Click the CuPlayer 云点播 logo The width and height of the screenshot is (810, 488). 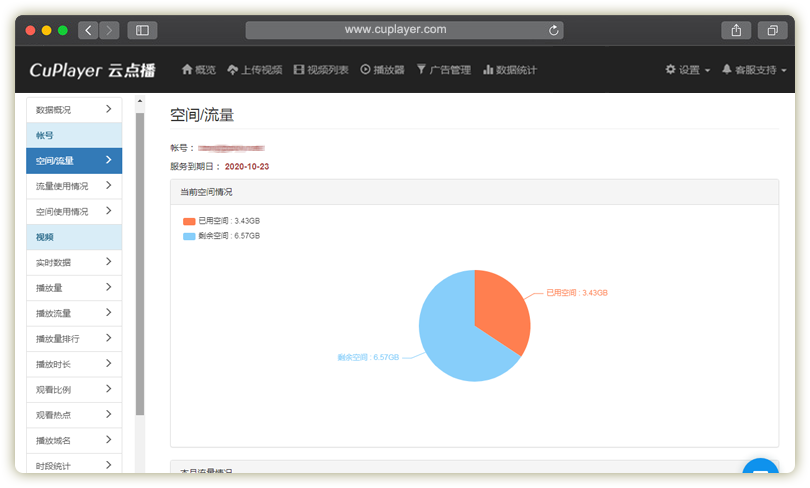[x=91, y=70]
